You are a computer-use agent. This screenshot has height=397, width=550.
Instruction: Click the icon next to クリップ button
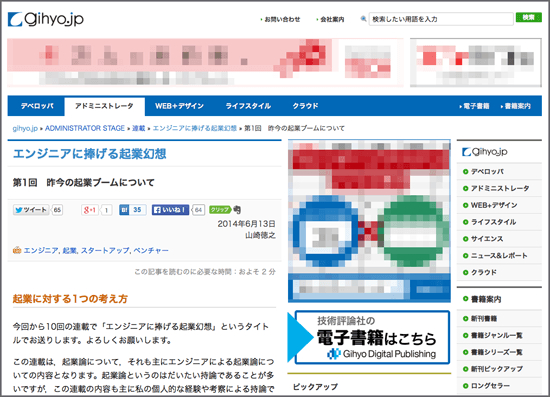coord(237,210)
